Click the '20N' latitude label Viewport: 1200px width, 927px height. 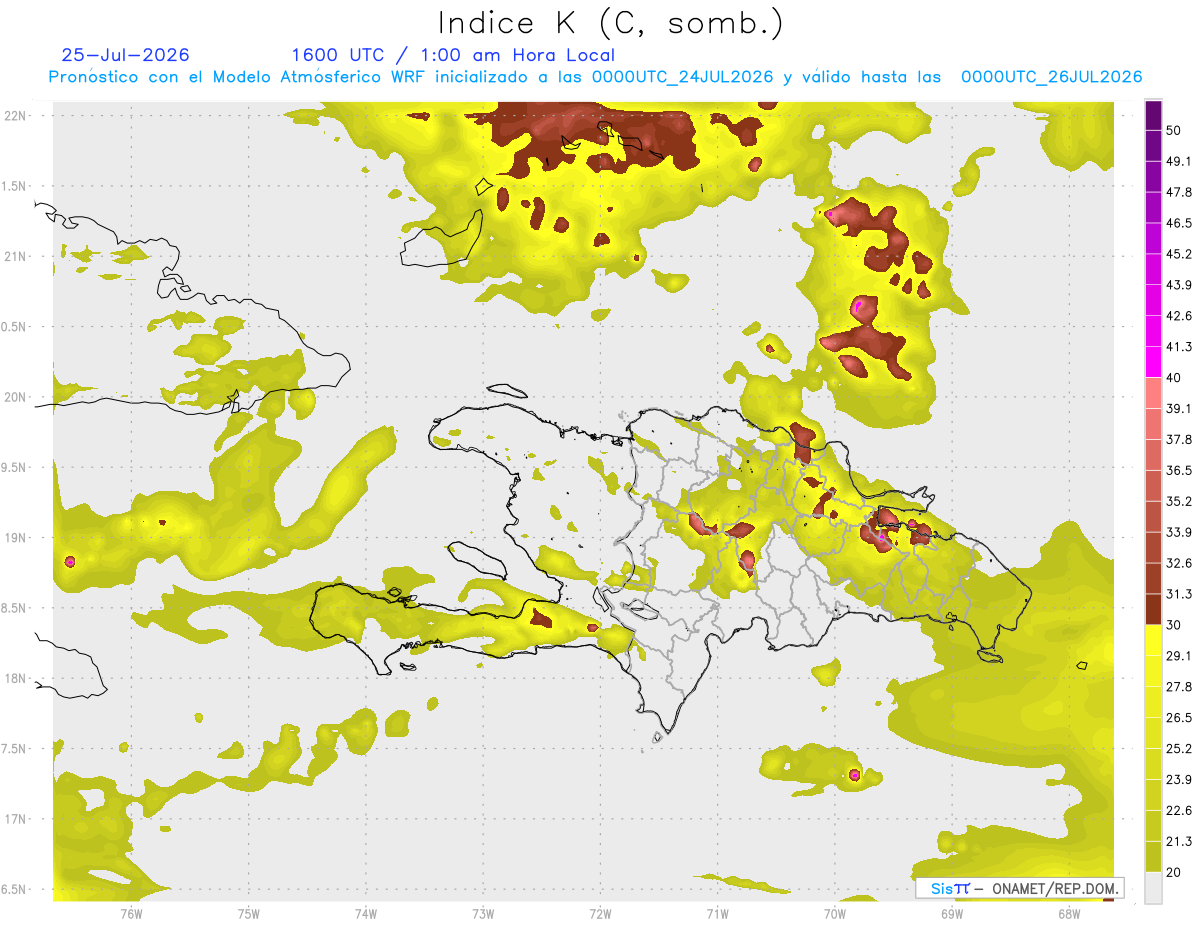click(x=16, y=397)
